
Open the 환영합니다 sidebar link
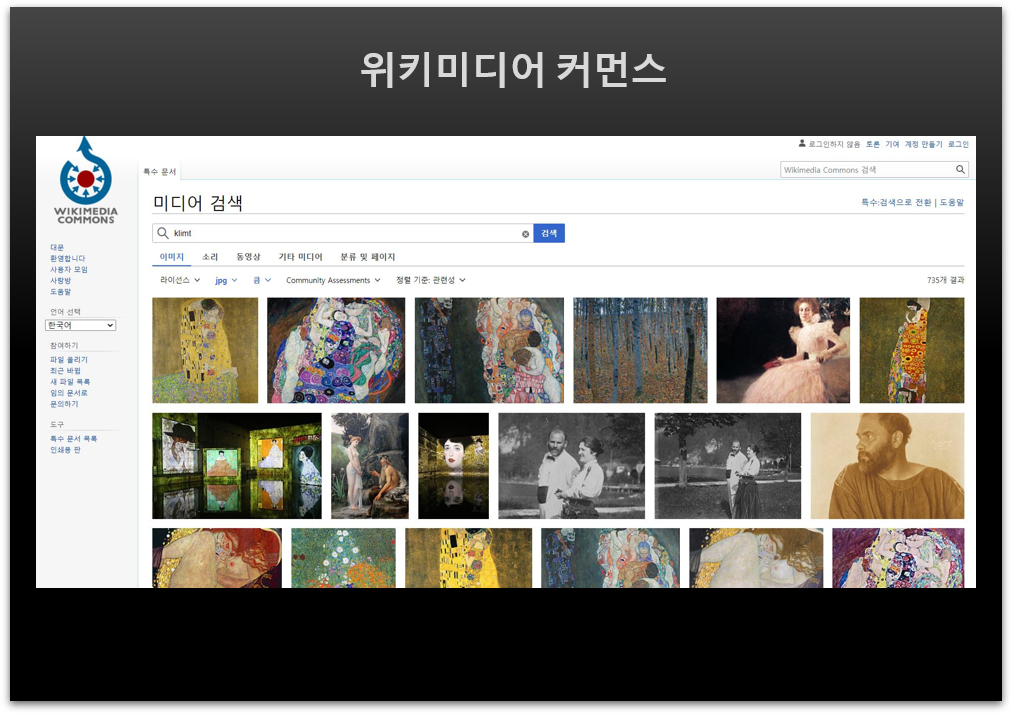(68, 258)
